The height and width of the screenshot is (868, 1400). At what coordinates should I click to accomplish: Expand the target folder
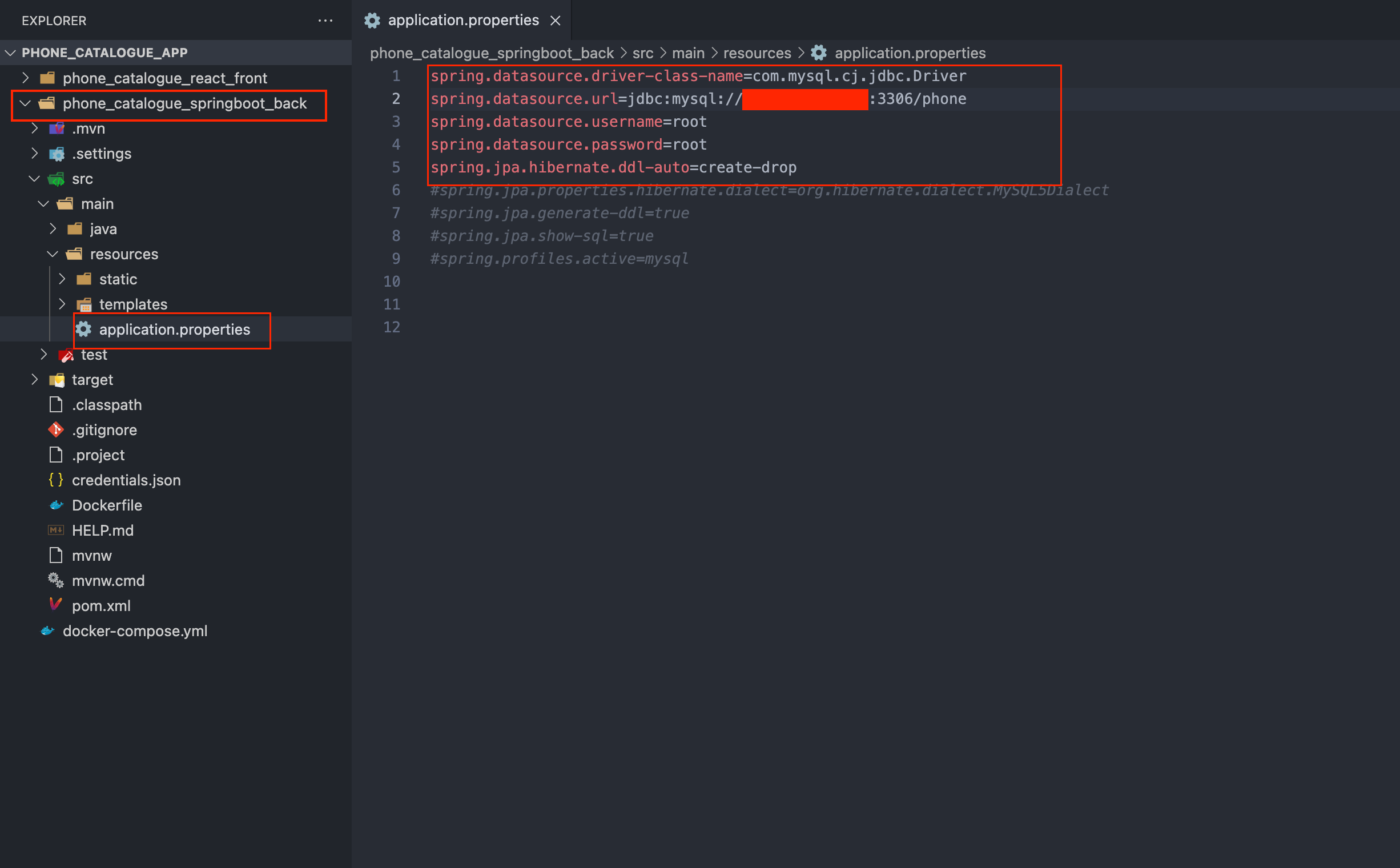coord(34,379)
